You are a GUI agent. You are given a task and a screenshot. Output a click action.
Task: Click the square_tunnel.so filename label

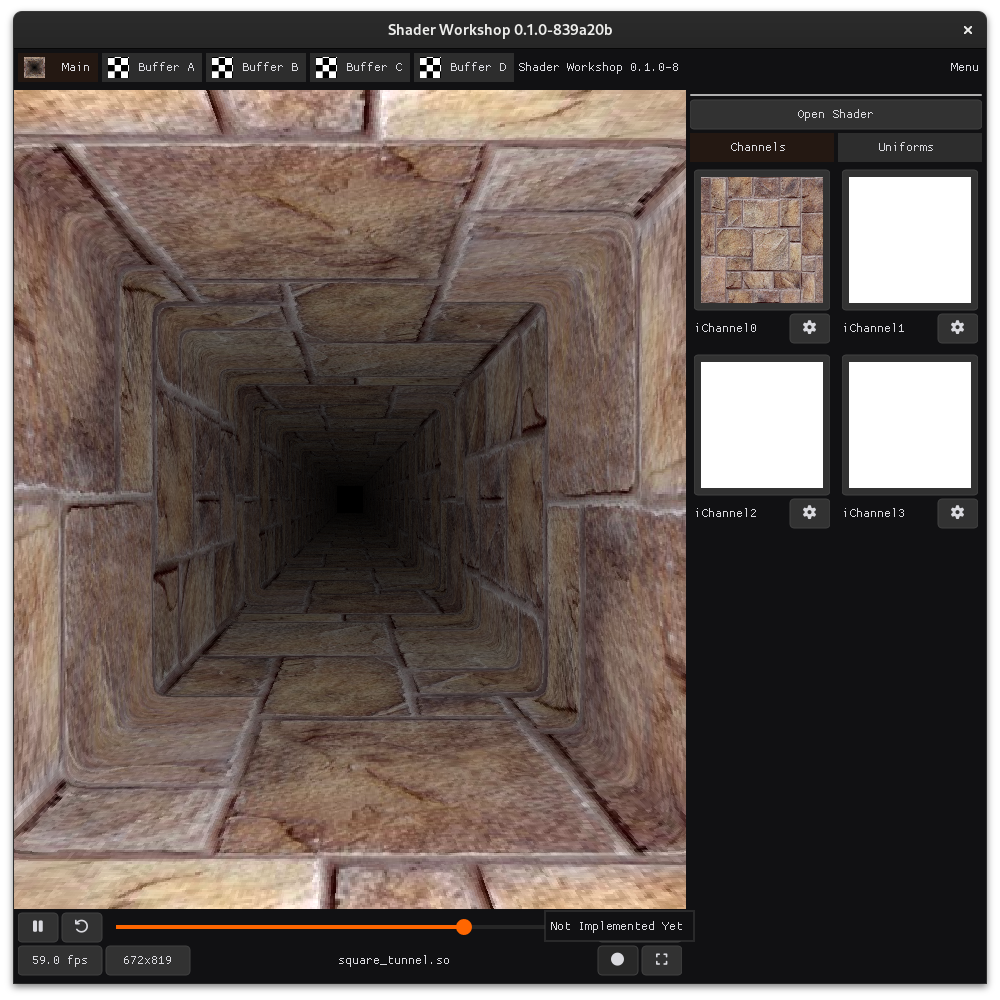(x=395, y=960)
